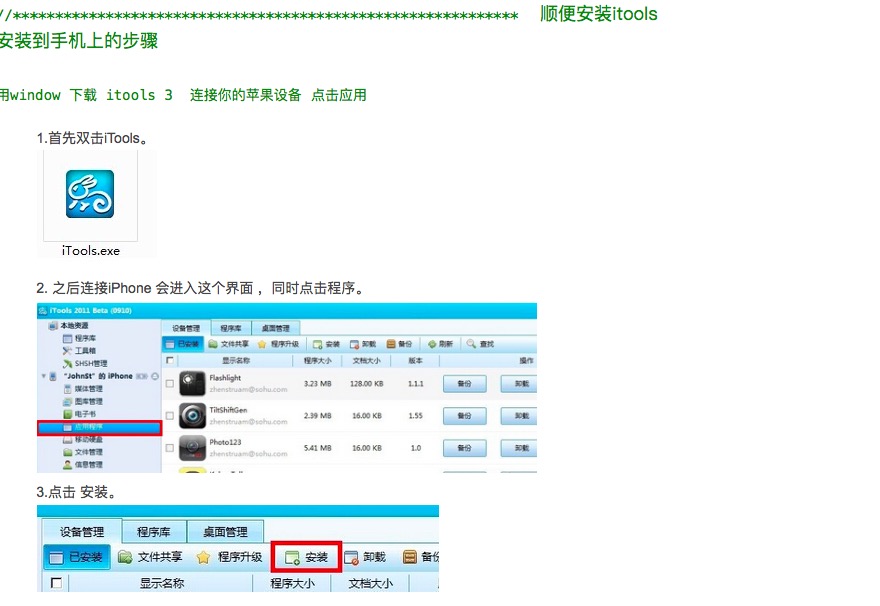Click 文件共享 in enlarged step 3 toolbar
Viewport: 880px width, 606px height.
[x=150, y=557]
